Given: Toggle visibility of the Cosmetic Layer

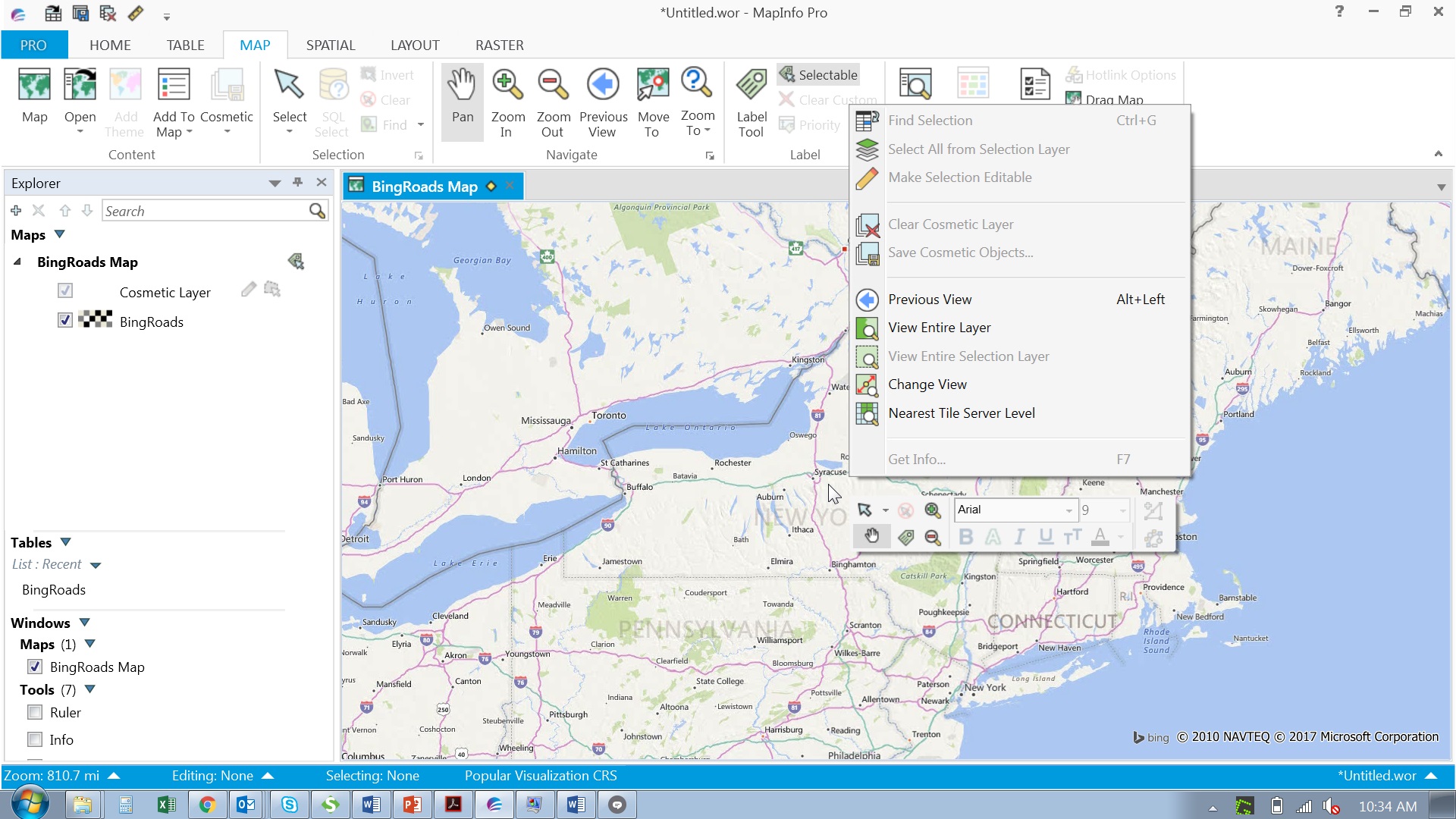Looking at the screenshot, I should point(64,290).
